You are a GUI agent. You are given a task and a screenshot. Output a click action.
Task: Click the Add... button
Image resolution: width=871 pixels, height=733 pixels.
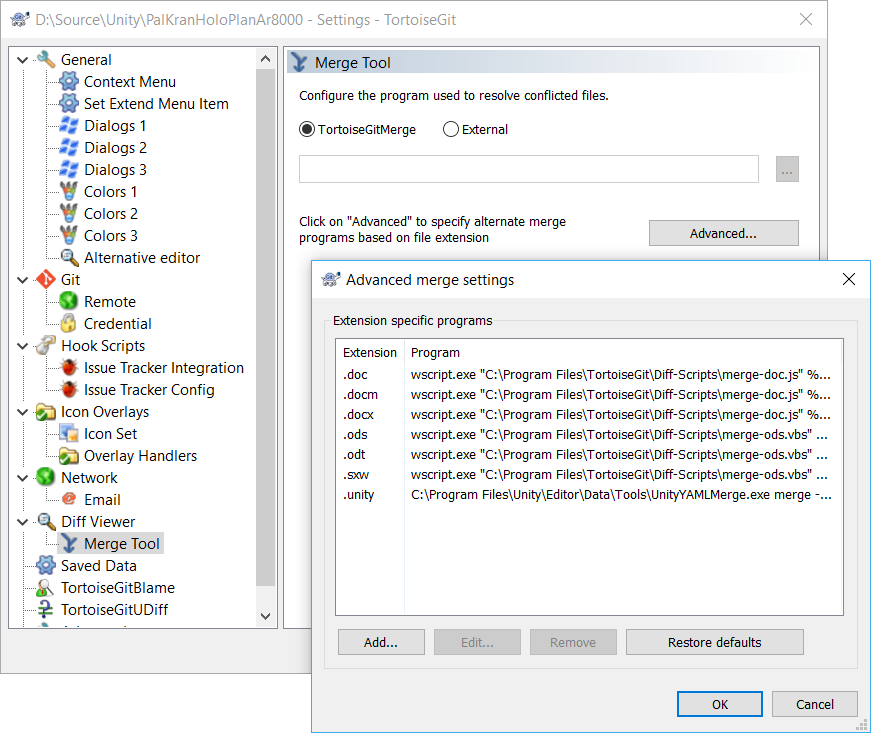pyautogui.click(x=381, y=642)
